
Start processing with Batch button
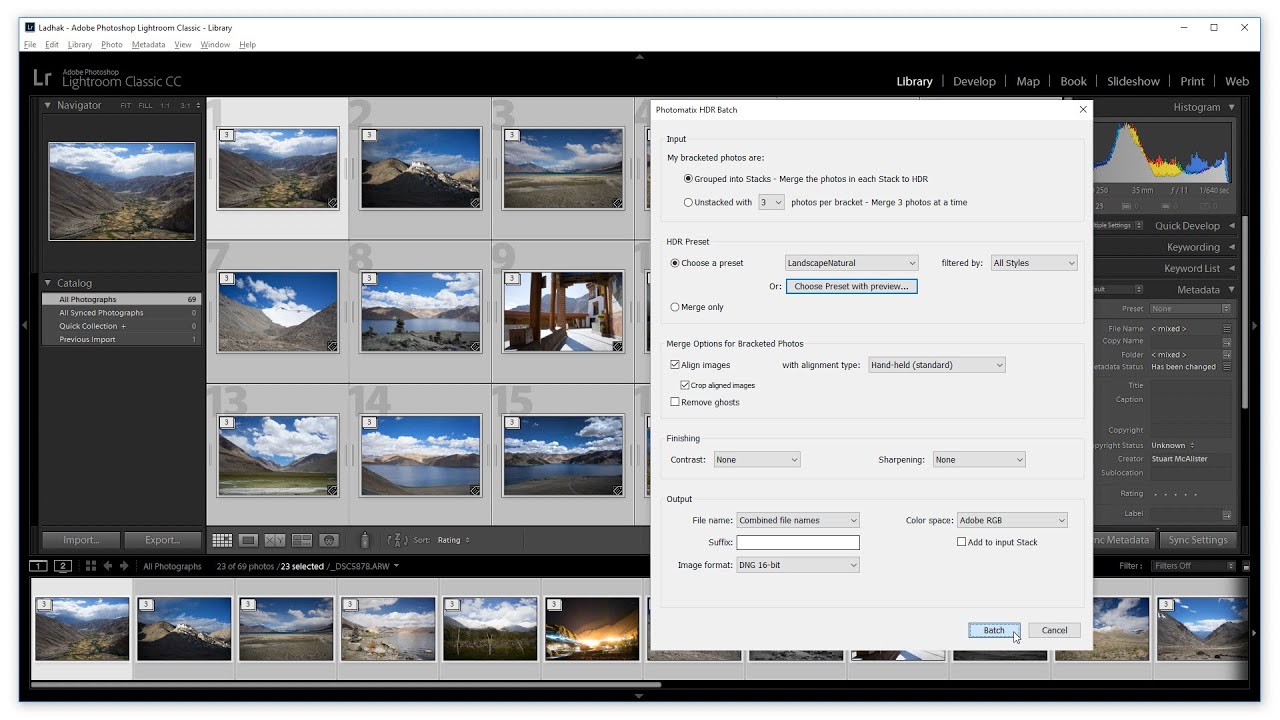[994, 630]
